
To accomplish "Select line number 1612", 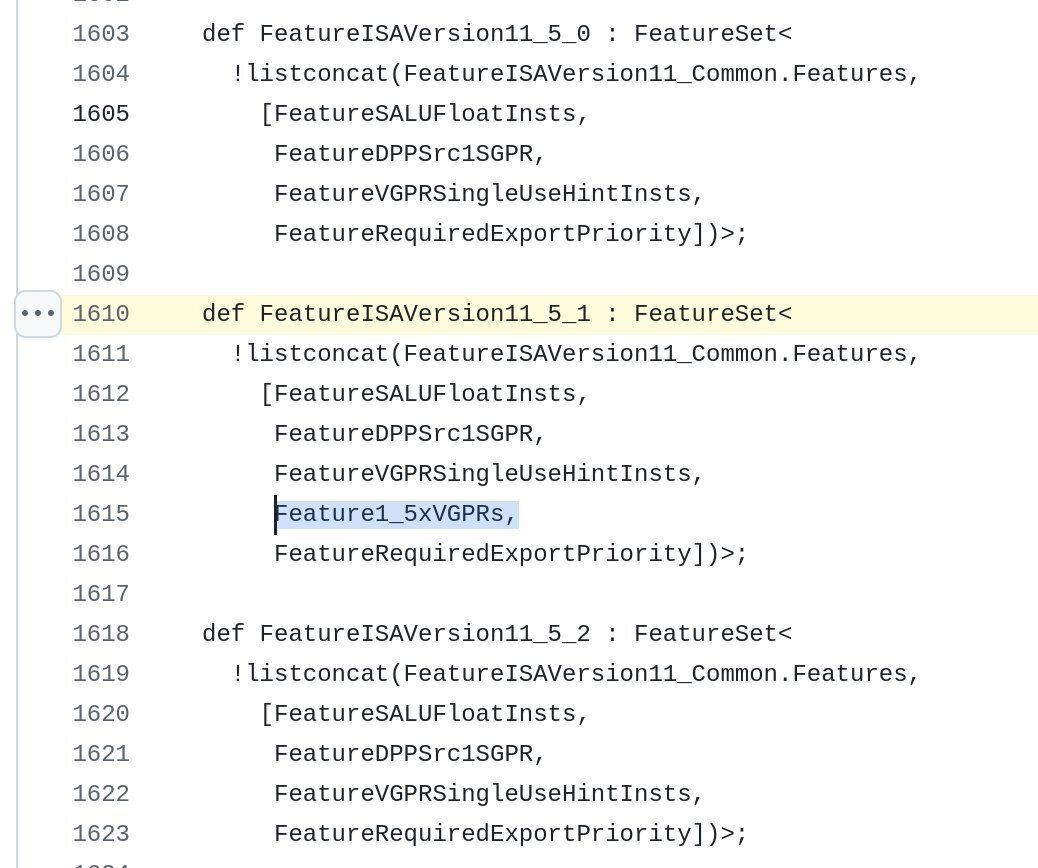I will coord(101,394).
